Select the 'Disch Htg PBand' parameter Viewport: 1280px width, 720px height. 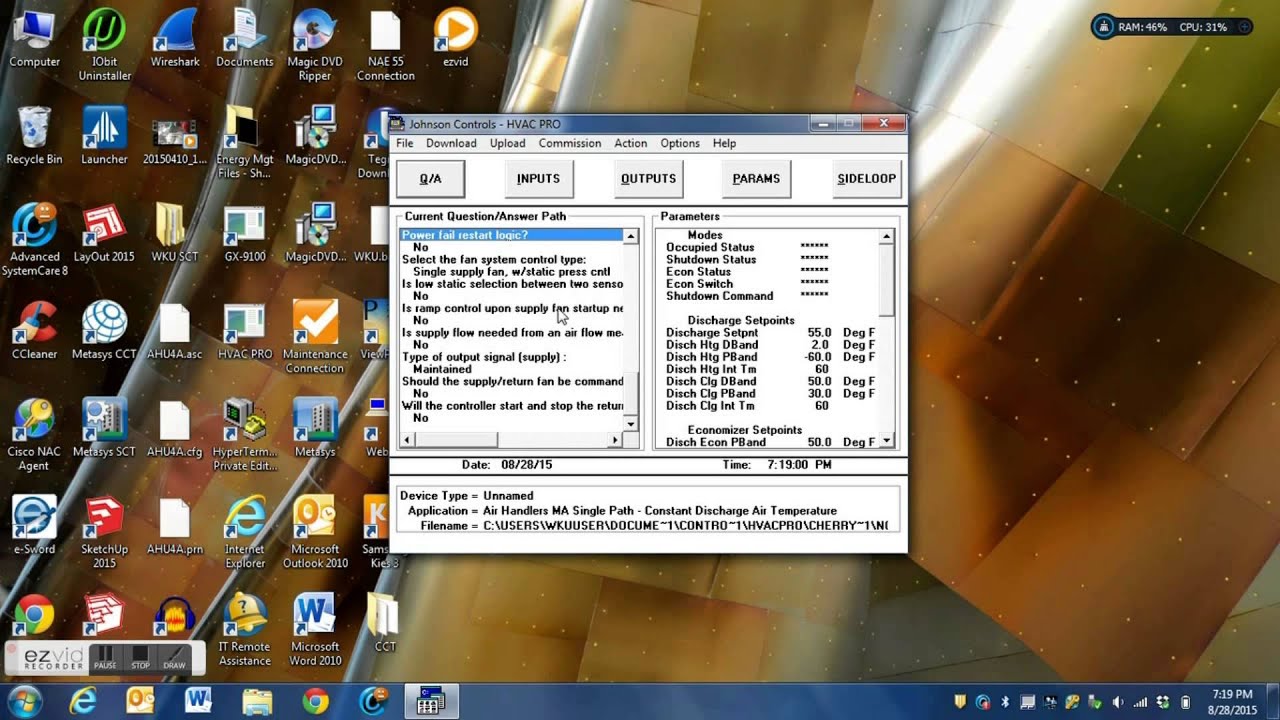click(x=712, y=357)
